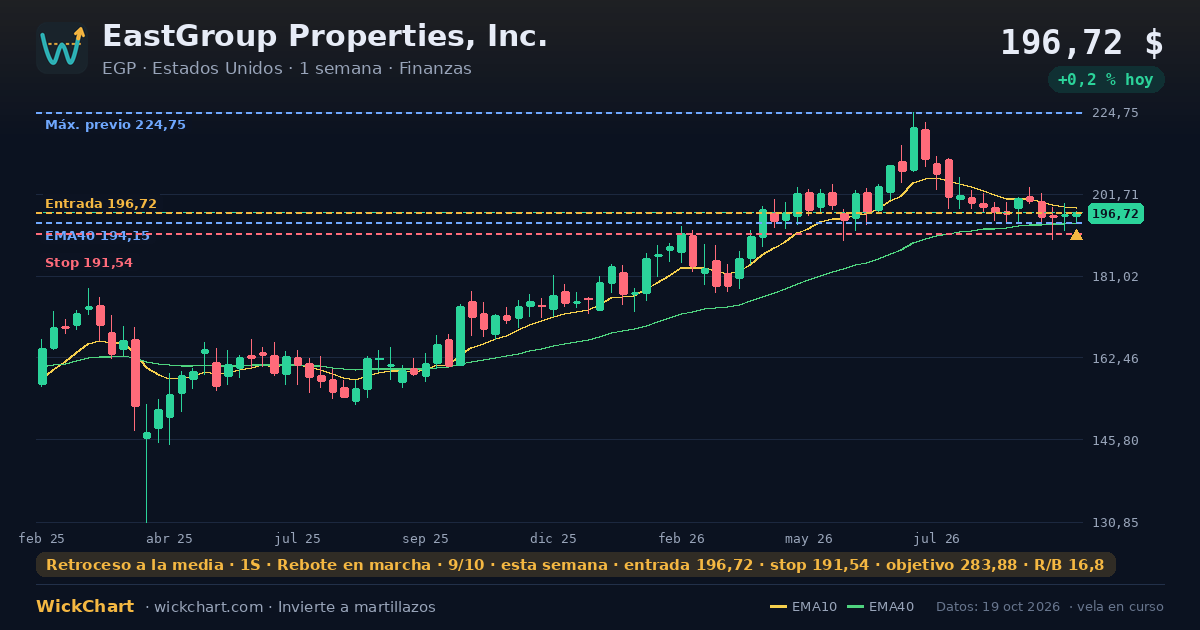Click the 162,46 axis value
Viewport: 1200px width, 630px height.
(1115, 359)
